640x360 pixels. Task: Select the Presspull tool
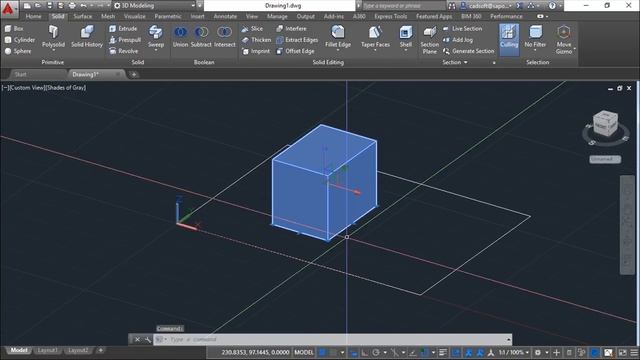tap(125, 40)
